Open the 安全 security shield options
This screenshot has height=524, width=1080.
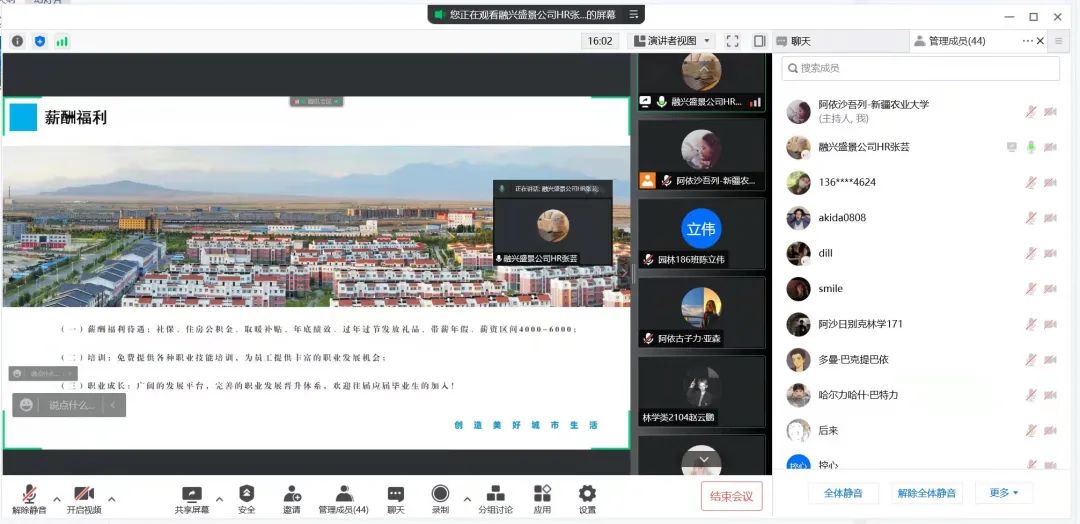[x=246, y=497]
